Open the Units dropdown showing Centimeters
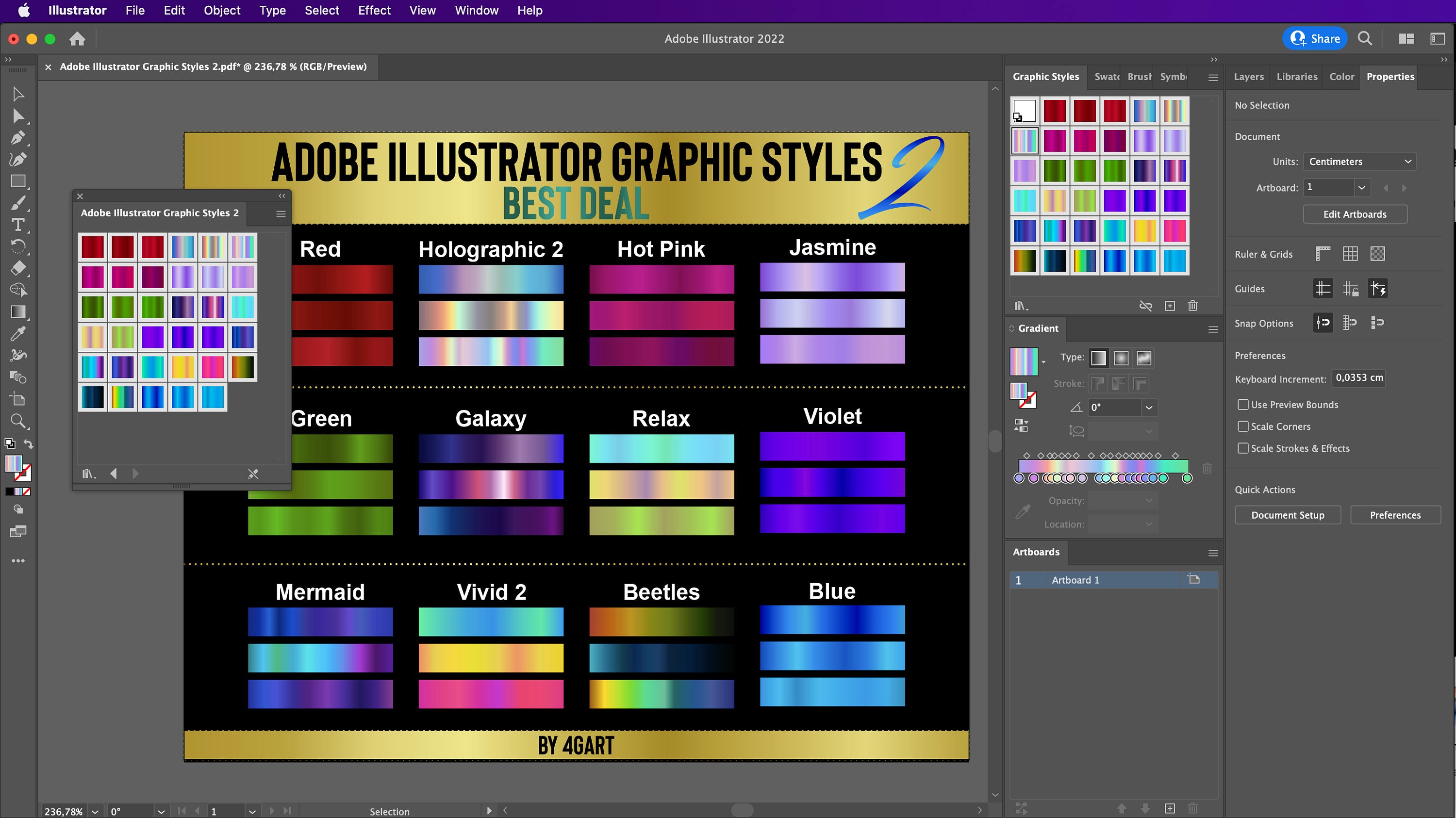1456x818 pixels. 1359,162
